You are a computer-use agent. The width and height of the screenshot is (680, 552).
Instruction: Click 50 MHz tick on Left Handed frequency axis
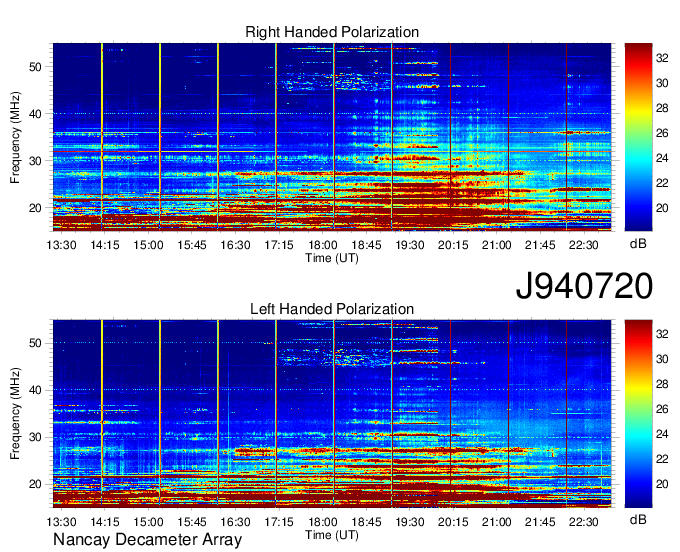click(35, 343)
